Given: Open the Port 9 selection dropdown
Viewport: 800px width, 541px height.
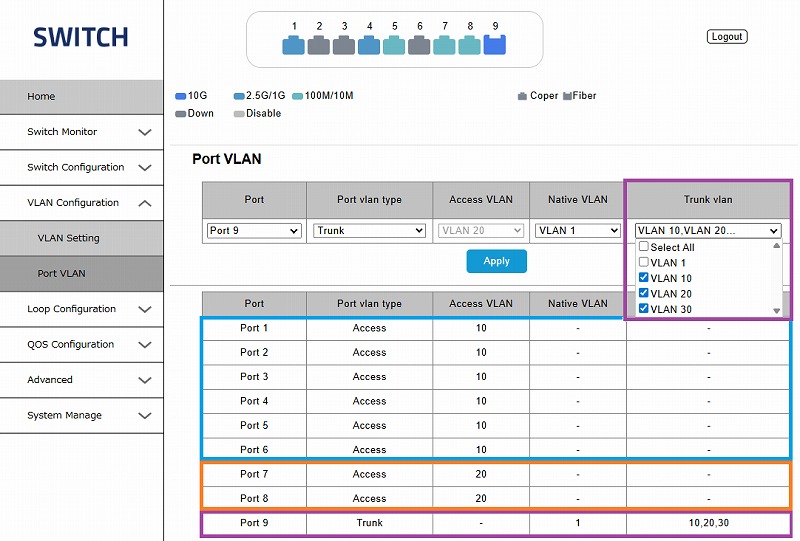Looking at the screenshot, I should coord(254,231).
